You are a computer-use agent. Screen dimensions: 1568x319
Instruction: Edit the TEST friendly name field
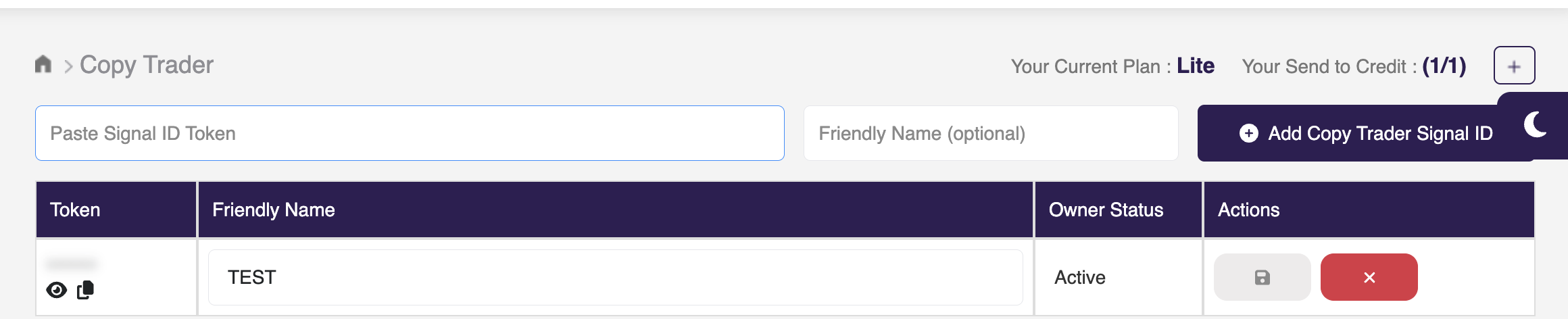[x=615, y=277]
